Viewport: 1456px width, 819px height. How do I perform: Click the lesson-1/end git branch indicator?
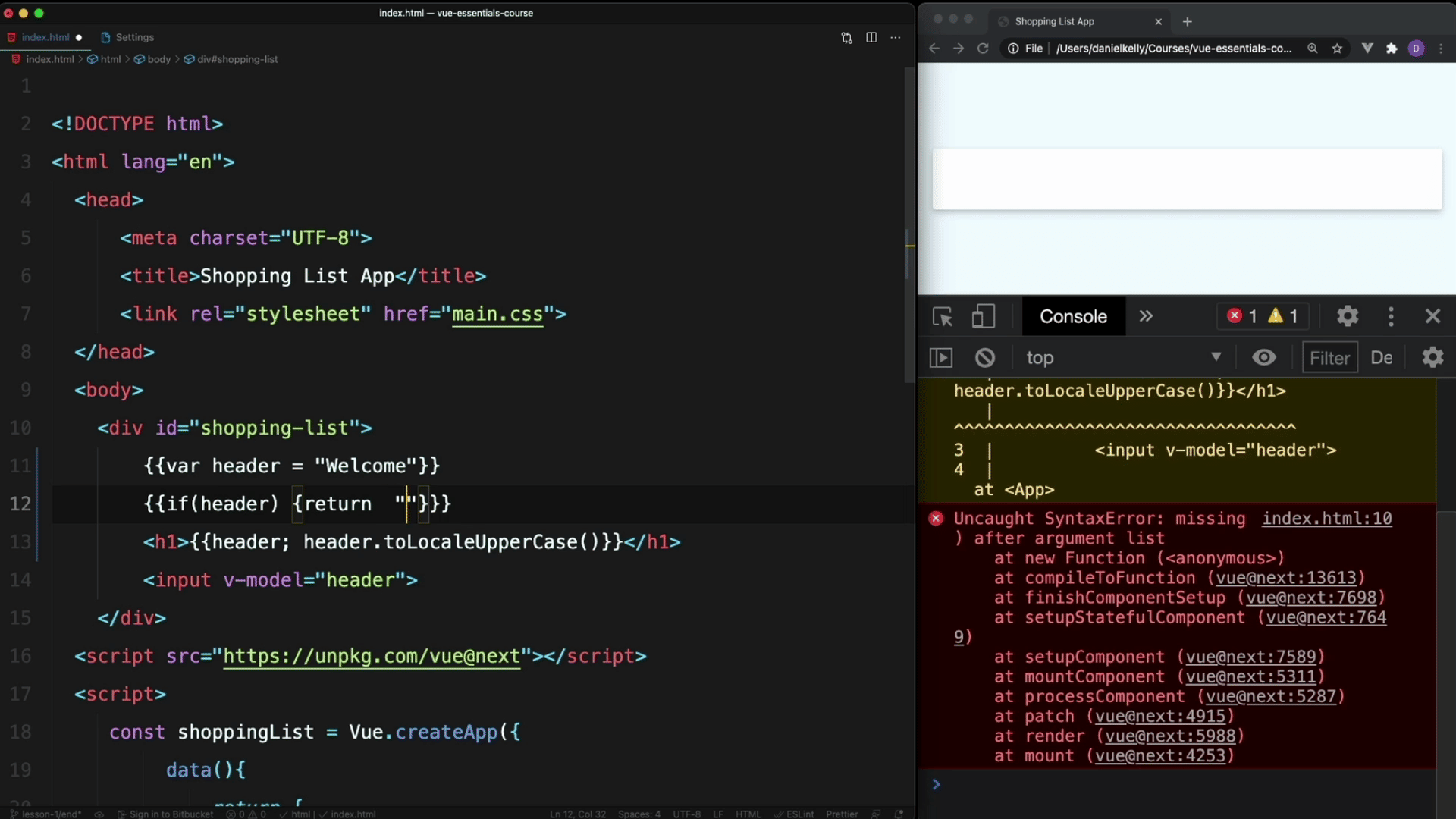pyautogui.click(x=45, y=814)
